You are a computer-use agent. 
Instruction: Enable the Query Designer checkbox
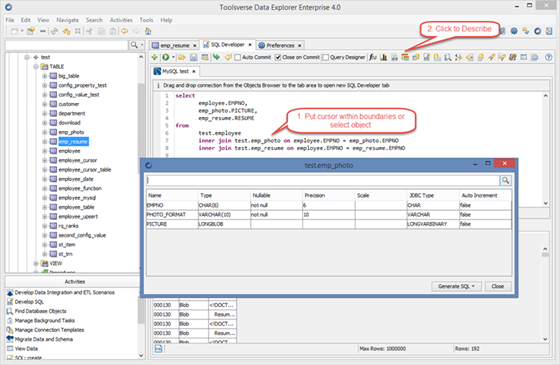(x=325, y=58)
